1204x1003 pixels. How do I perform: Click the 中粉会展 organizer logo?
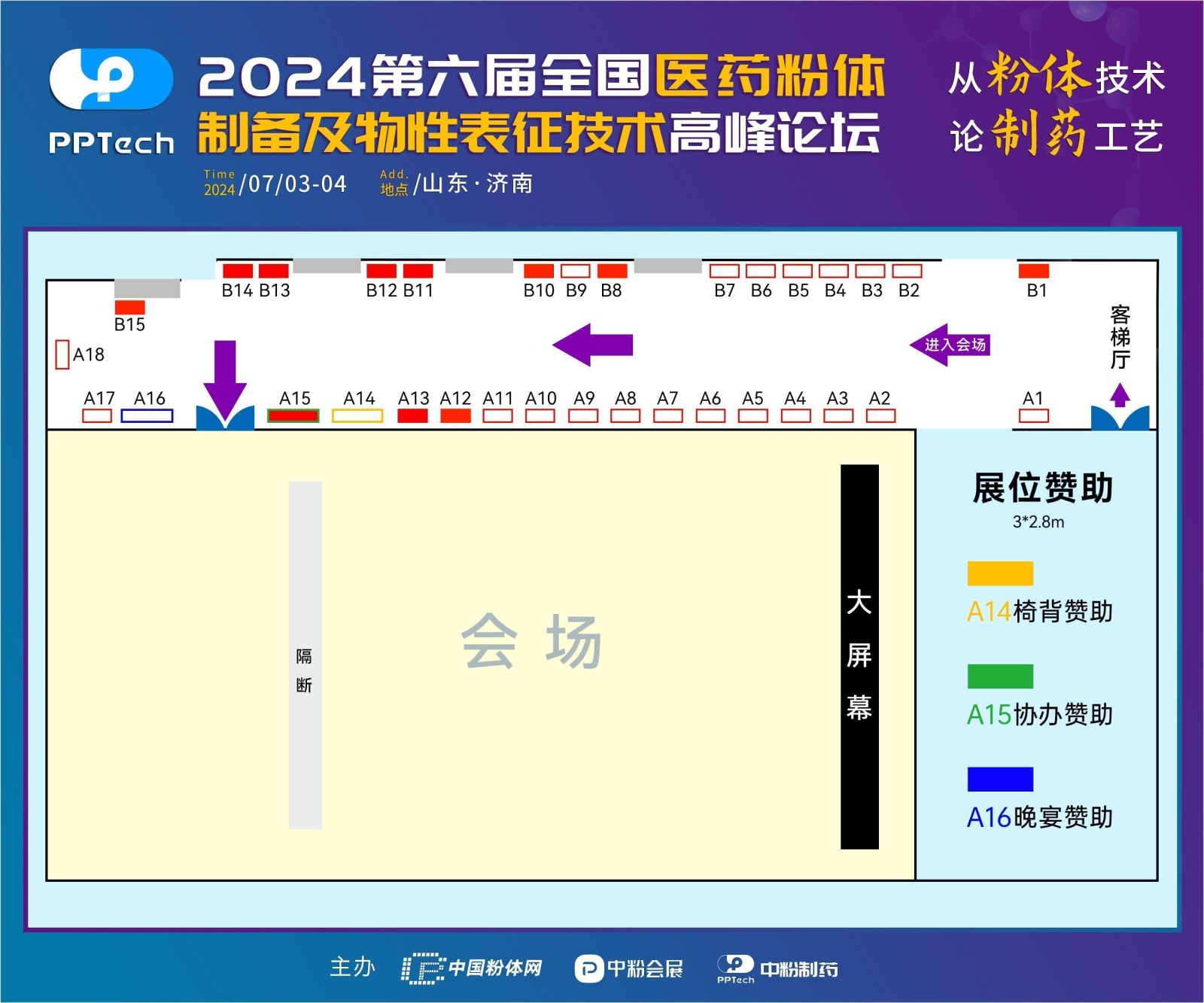(629, 968)
